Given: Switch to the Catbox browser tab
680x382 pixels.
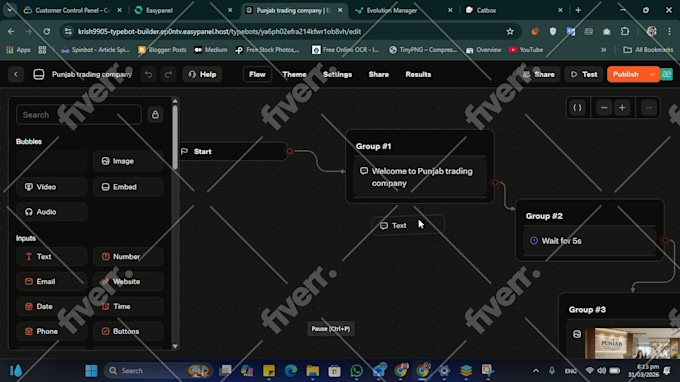Looking at the screenshot, I should pos(513,10).
